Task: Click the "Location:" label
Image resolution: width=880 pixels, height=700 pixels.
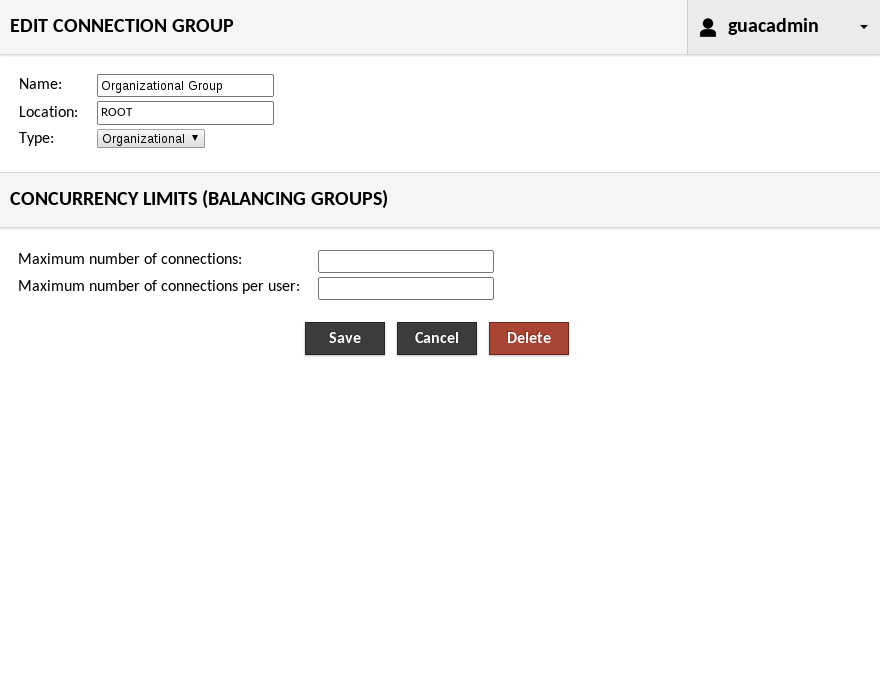Action: pyautogui.click(x=48, y=112)
